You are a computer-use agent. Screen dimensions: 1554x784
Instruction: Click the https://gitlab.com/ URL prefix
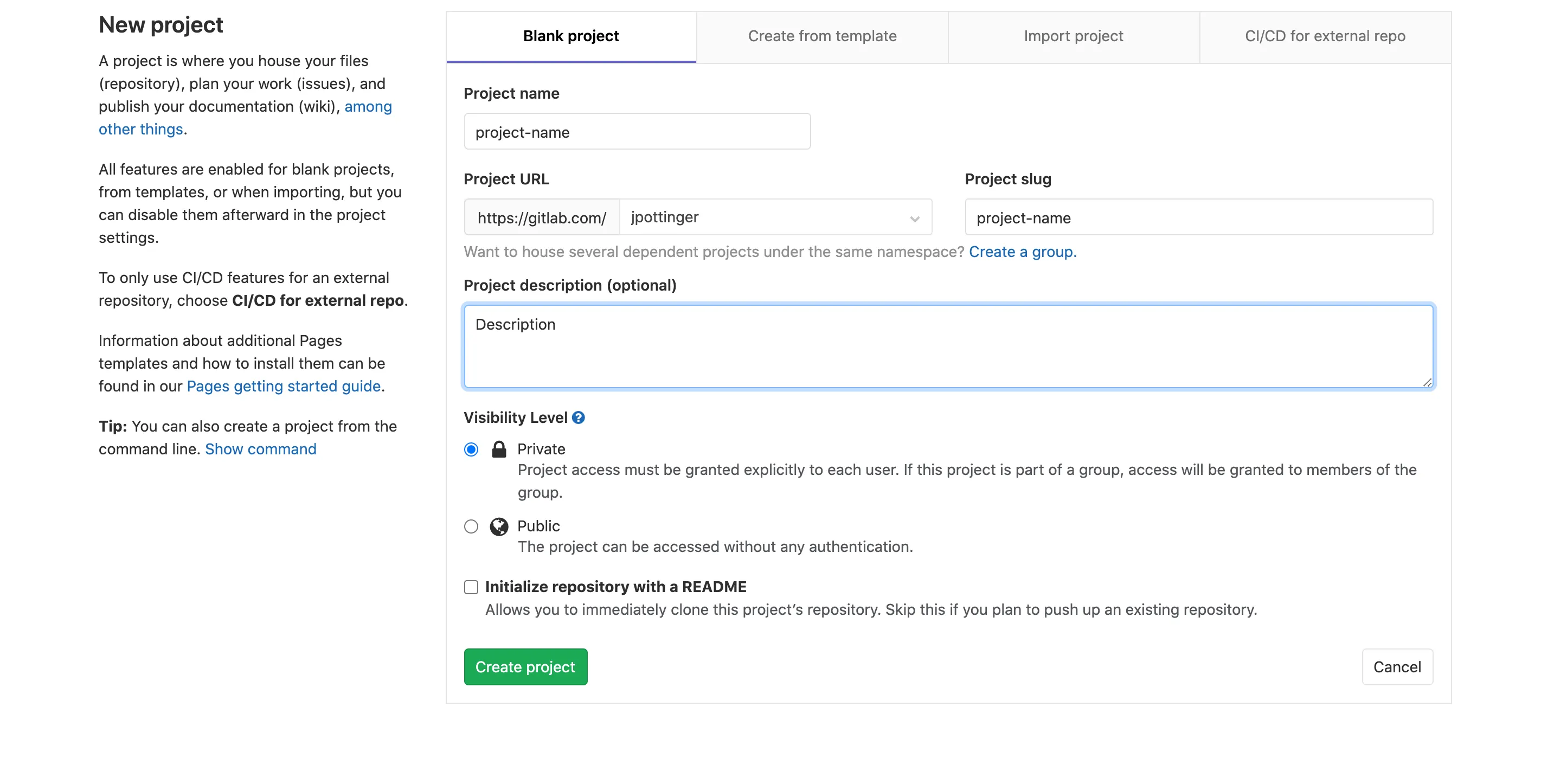click(x=542, y=217)
